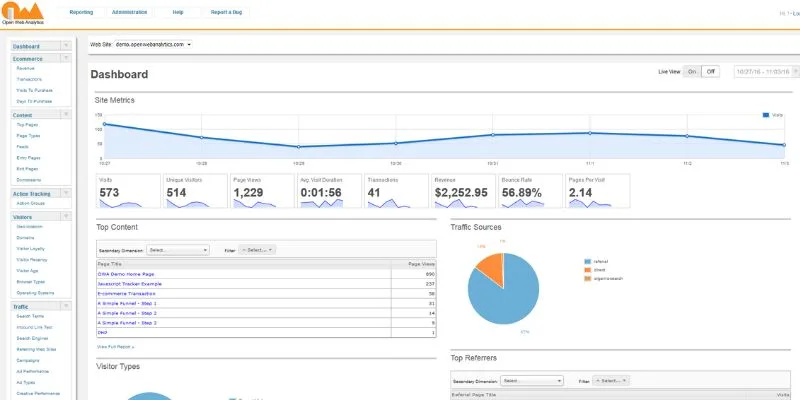Turn Live View Off
Screen dimensions: 800x400
pos(711,72)
